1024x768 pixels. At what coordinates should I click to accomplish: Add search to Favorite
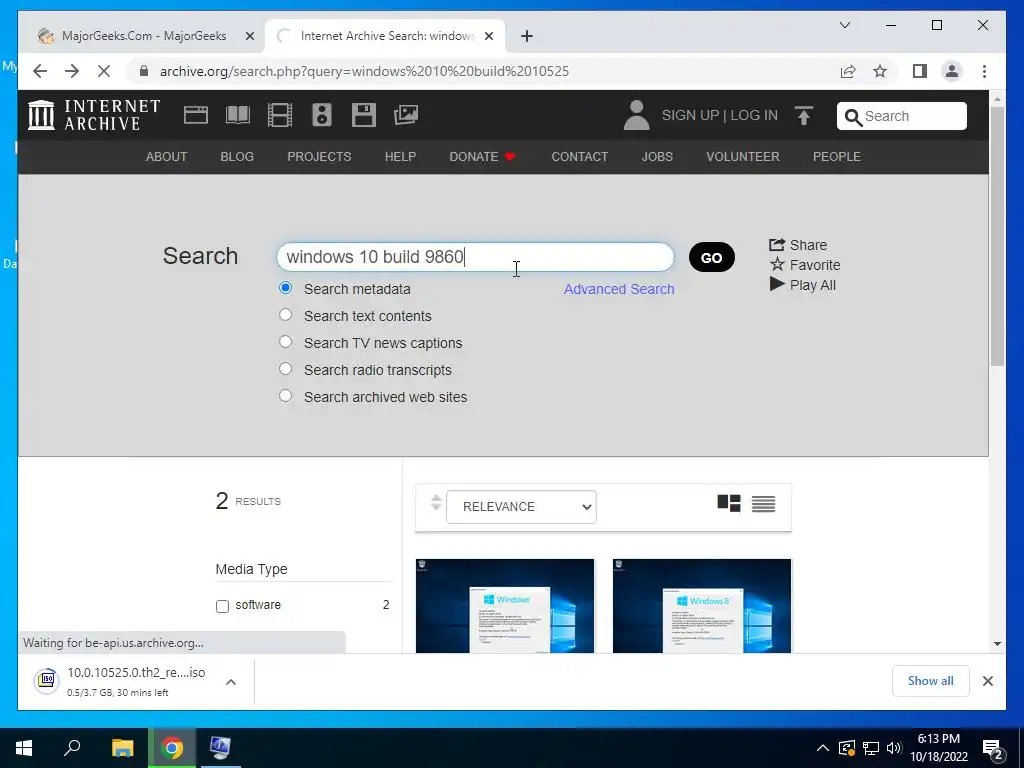(805, 264)
